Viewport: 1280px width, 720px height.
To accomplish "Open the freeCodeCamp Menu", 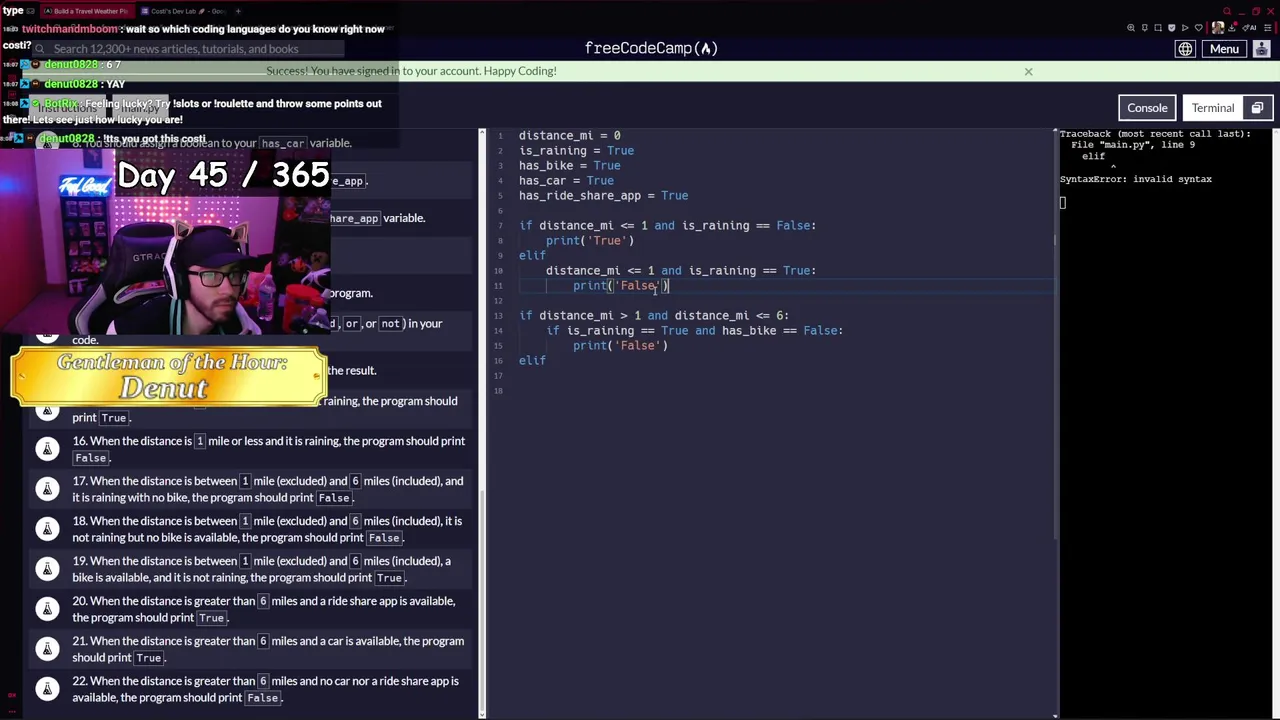I will [1224, 49].
